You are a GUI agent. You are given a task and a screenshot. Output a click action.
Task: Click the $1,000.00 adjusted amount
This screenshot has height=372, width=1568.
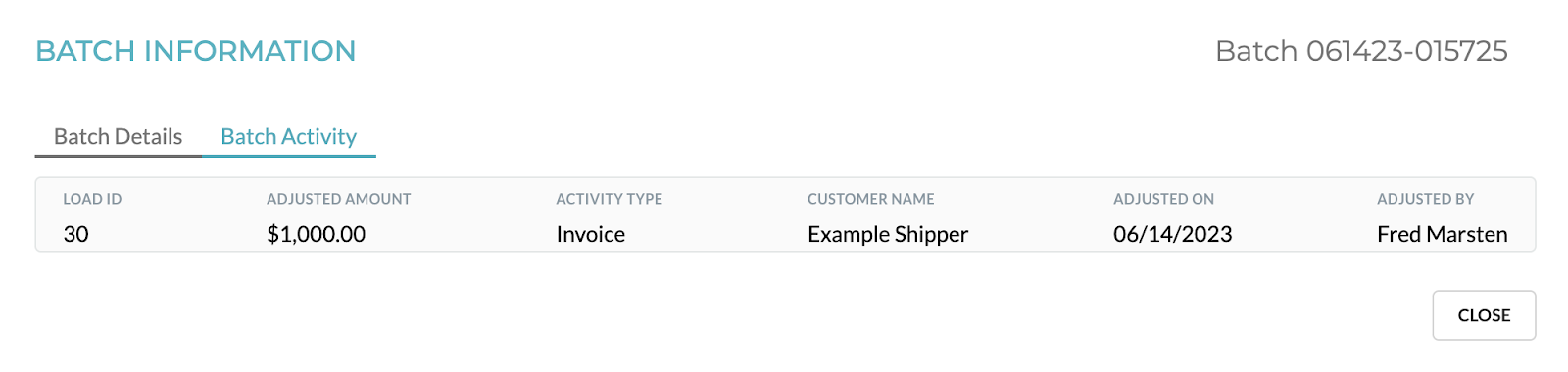tap(316, 234)
